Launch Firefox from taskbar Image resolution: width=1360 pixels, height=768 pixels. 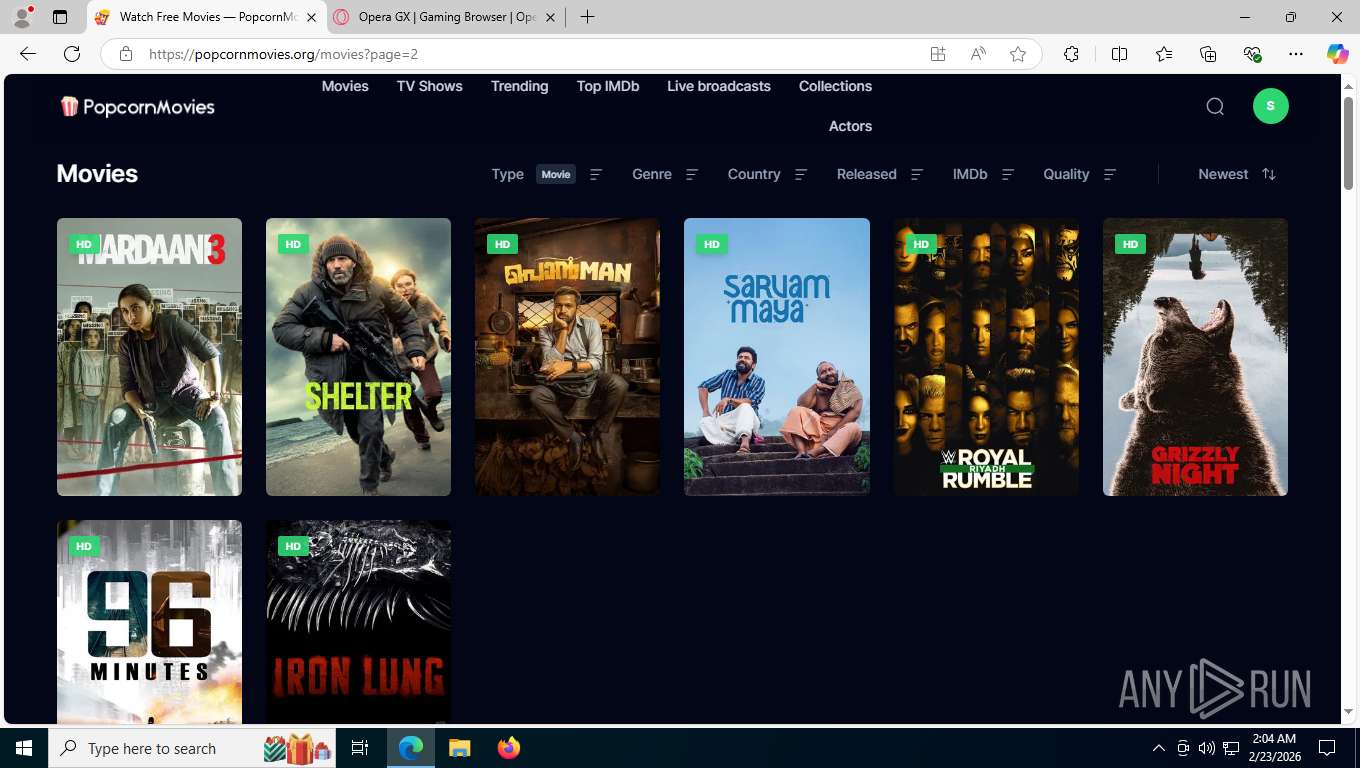509,748
